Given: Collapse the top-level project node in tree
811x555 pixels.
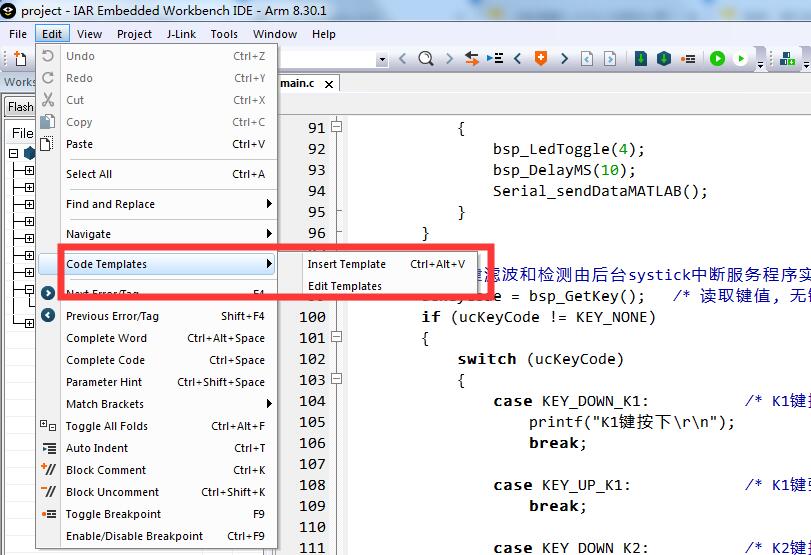Looking at the screenshot, I should coord(13,153).
